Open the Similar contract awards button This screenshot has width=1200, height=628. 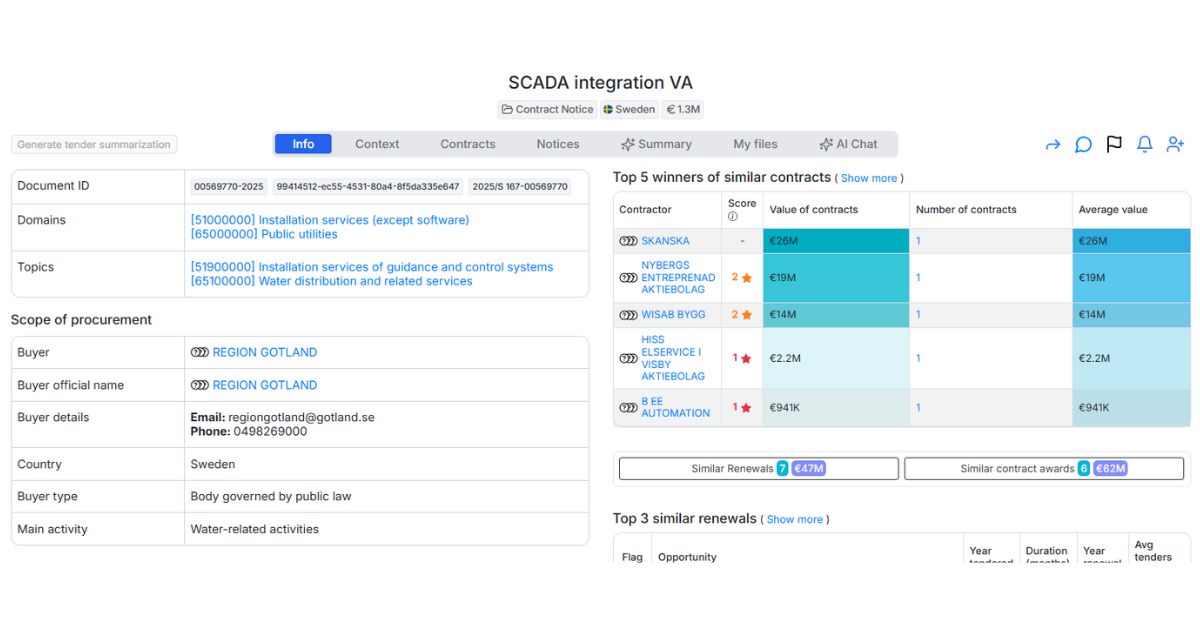(1043, 468)
